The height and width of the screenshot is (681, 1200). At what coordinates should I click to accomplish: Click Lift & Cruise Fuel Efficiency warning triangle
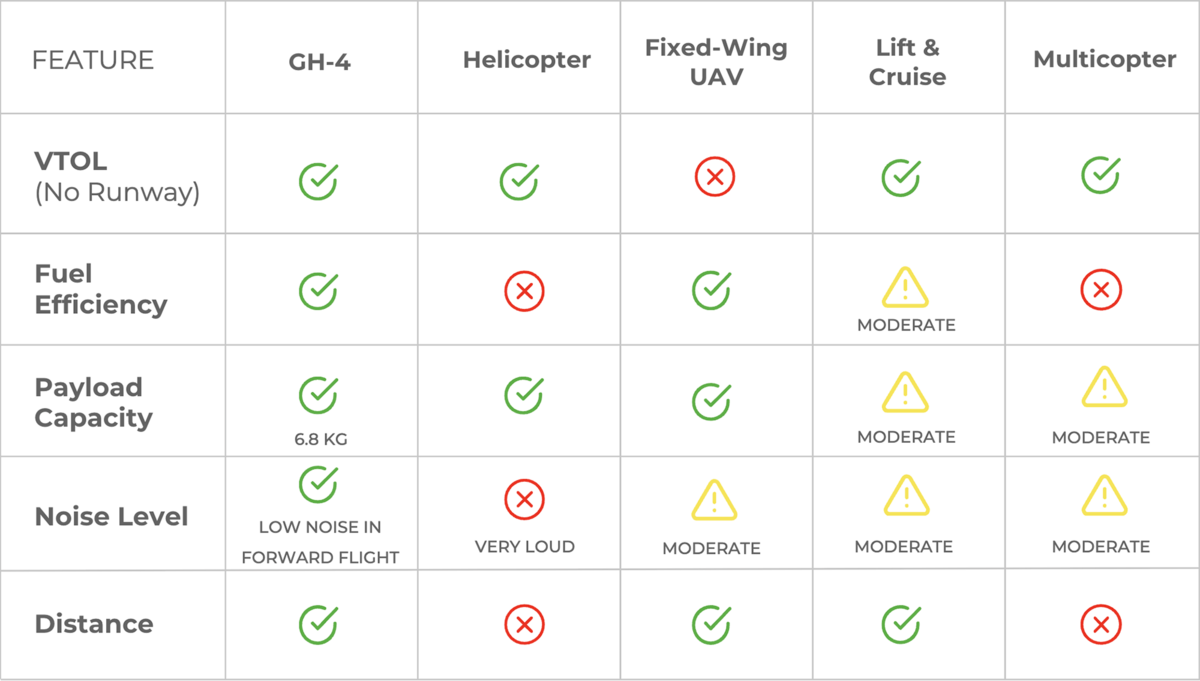[x=905, y=287]
